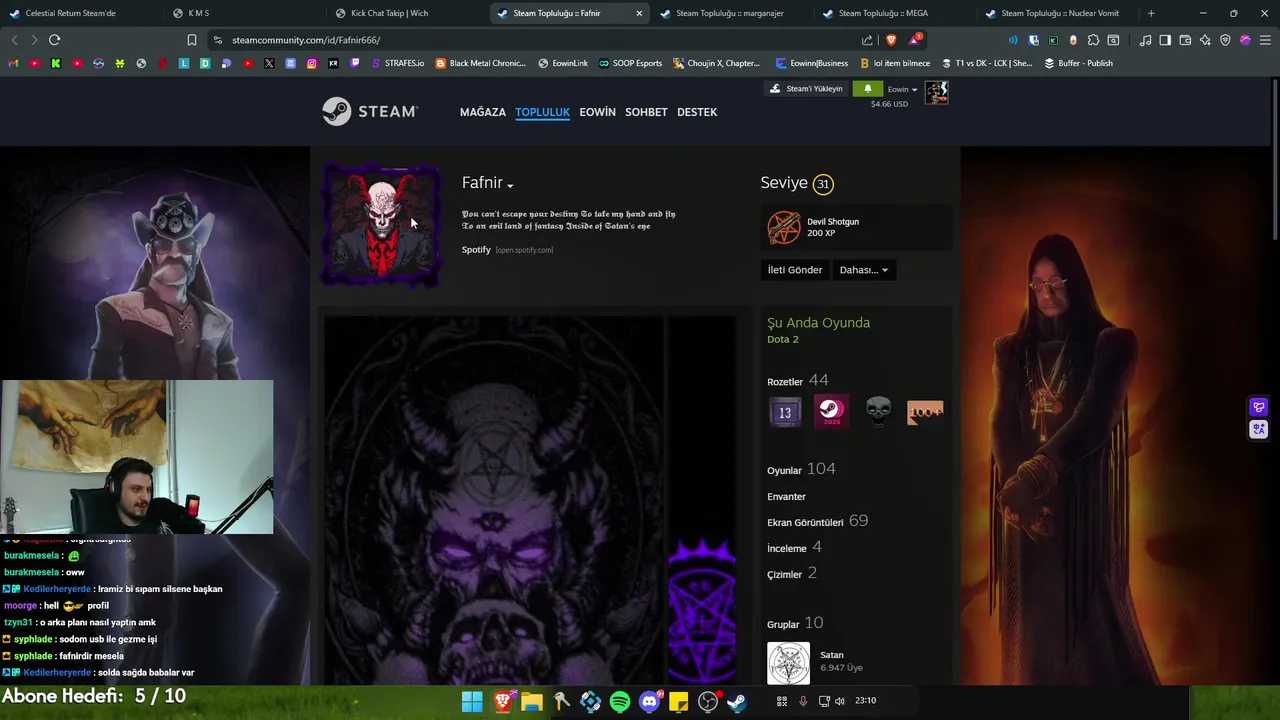Click the İleti Gönder button
1280x720 pixels.
point(795,270)
